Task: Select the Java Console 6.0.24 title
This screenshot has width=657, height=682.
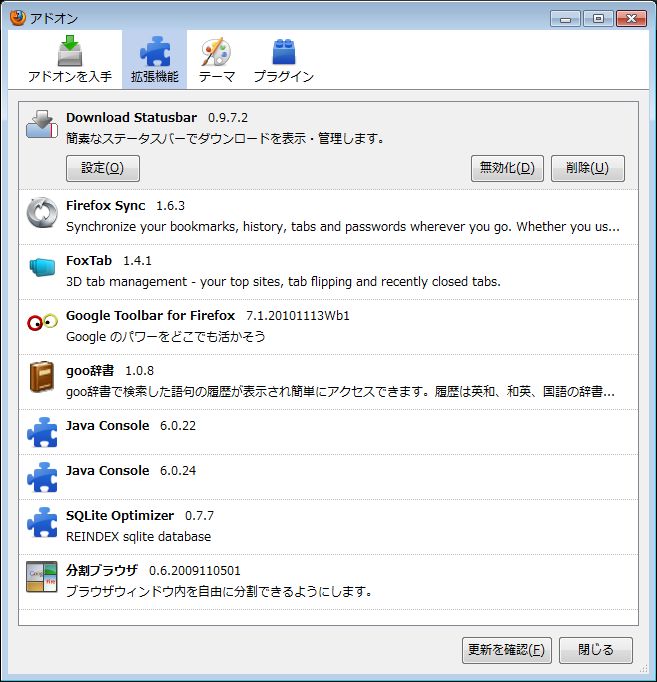Action: [x=131, y=470]
